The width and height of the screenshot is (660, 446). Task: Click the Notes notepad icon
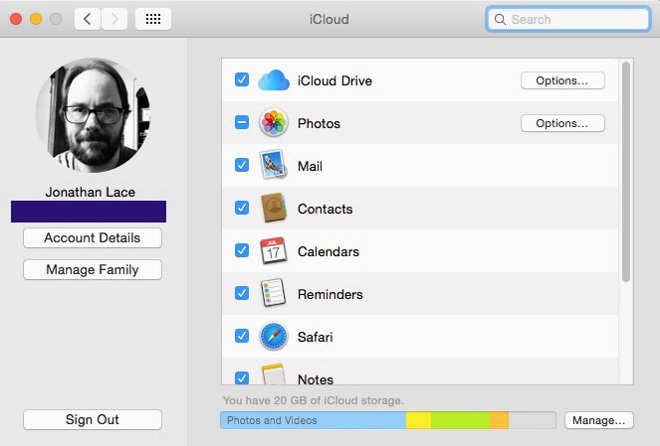coord(274,374)
